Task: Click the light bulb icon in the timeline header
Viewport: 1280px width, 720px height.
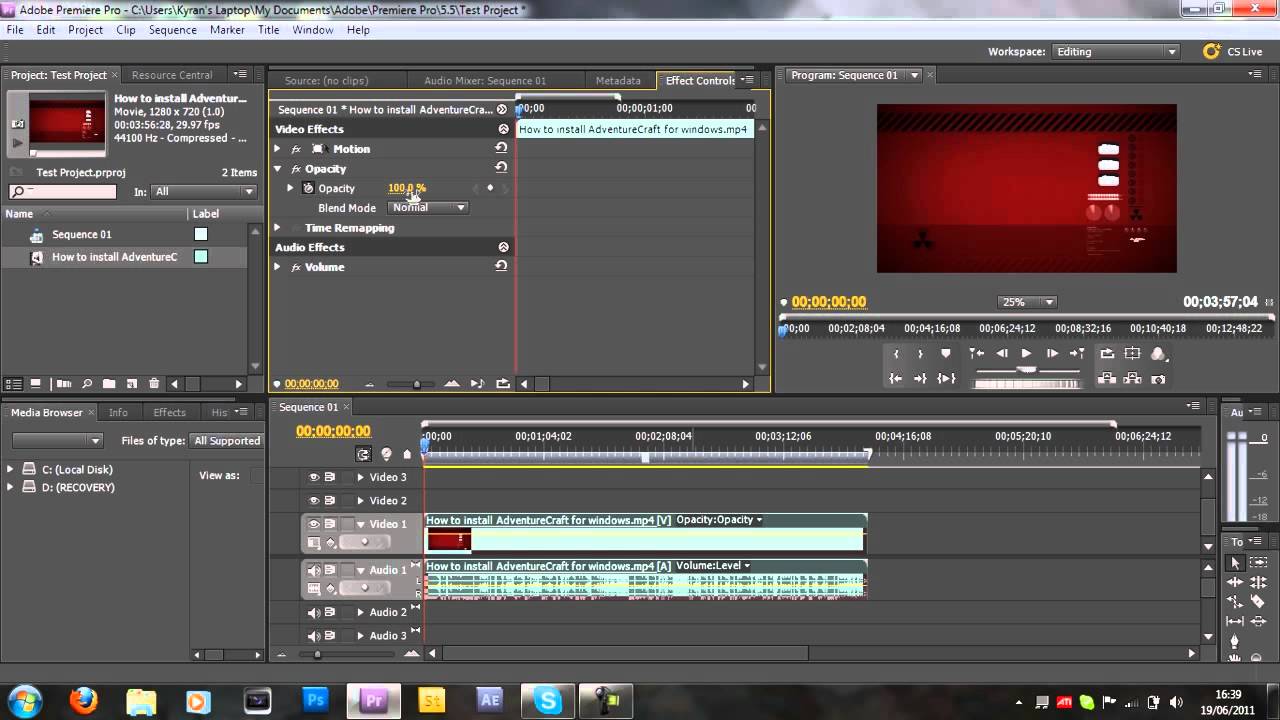Action: coord(386,454)
